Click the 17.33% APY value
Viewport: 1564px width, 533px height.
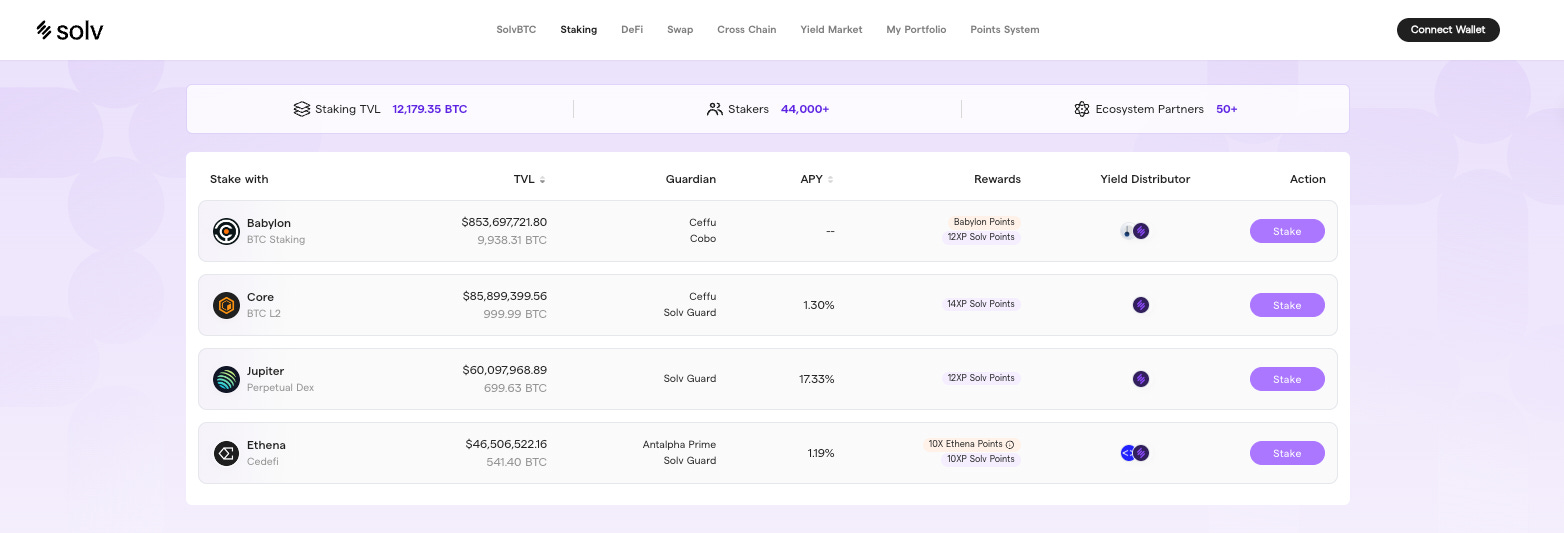[816, 379]
